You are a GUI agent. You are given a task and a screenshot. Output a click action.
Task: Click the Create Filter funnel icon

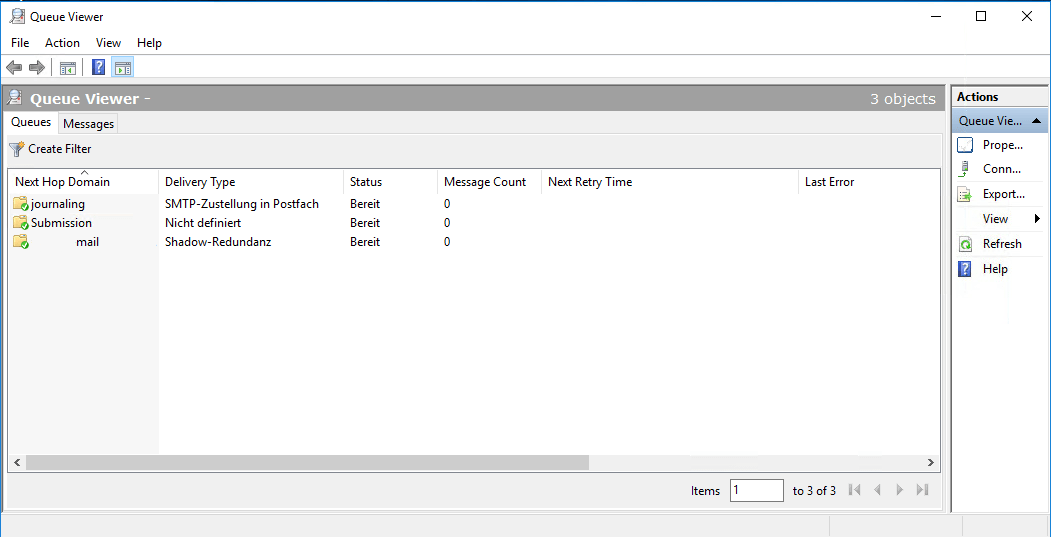[x=17, y=149]
